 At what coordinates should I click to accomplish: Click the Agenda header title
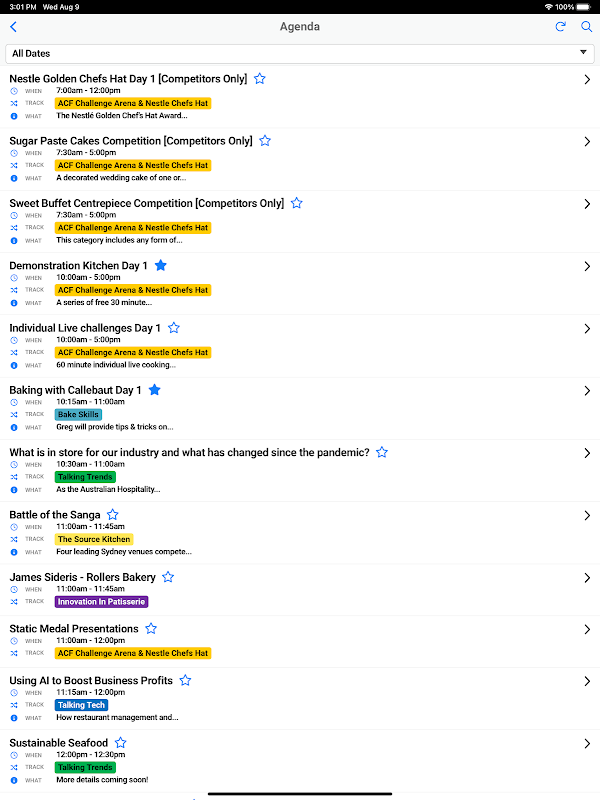tap(300, 27)
